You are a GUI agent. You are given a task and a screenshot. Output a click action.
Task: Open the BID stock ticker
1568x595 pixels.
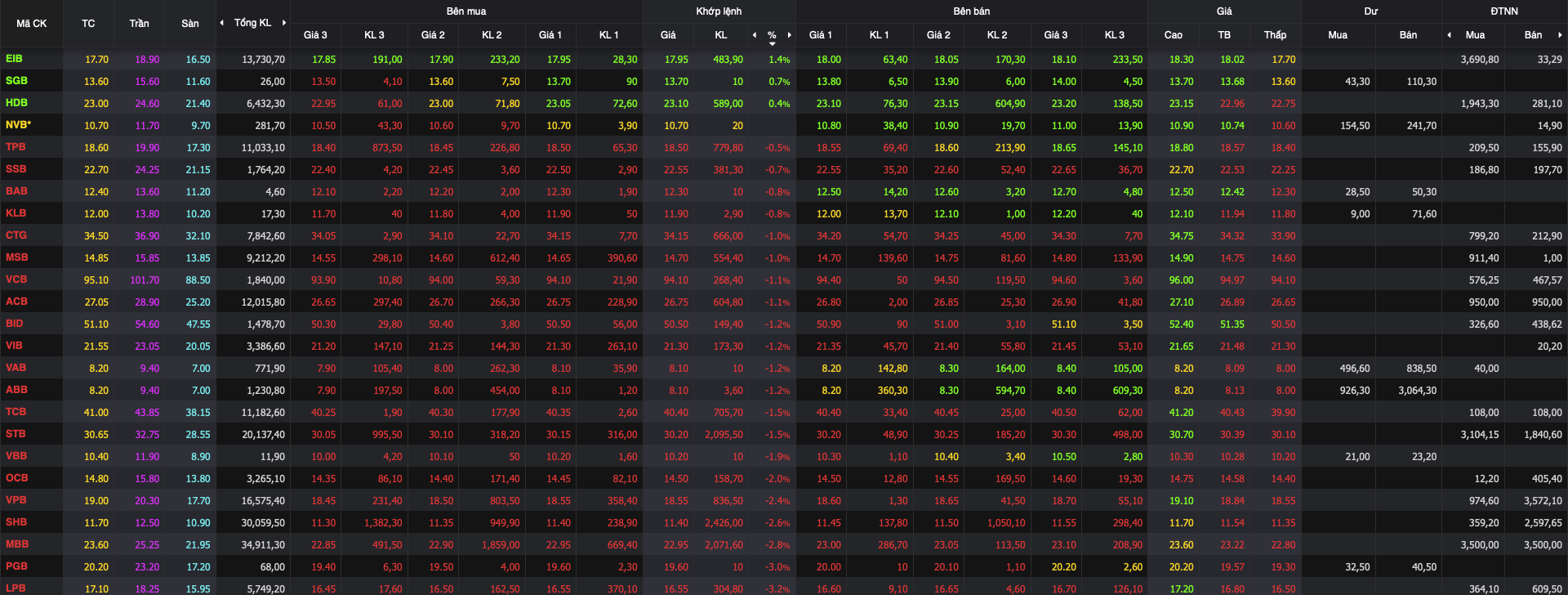coord(14,324)
